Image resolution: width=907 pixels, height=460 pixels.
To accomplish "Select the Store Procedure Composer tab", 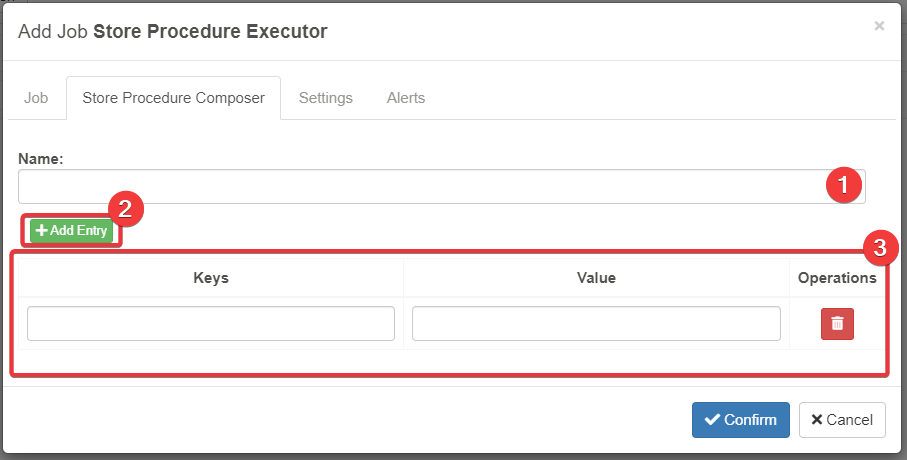I will click(x=173, y=98).
